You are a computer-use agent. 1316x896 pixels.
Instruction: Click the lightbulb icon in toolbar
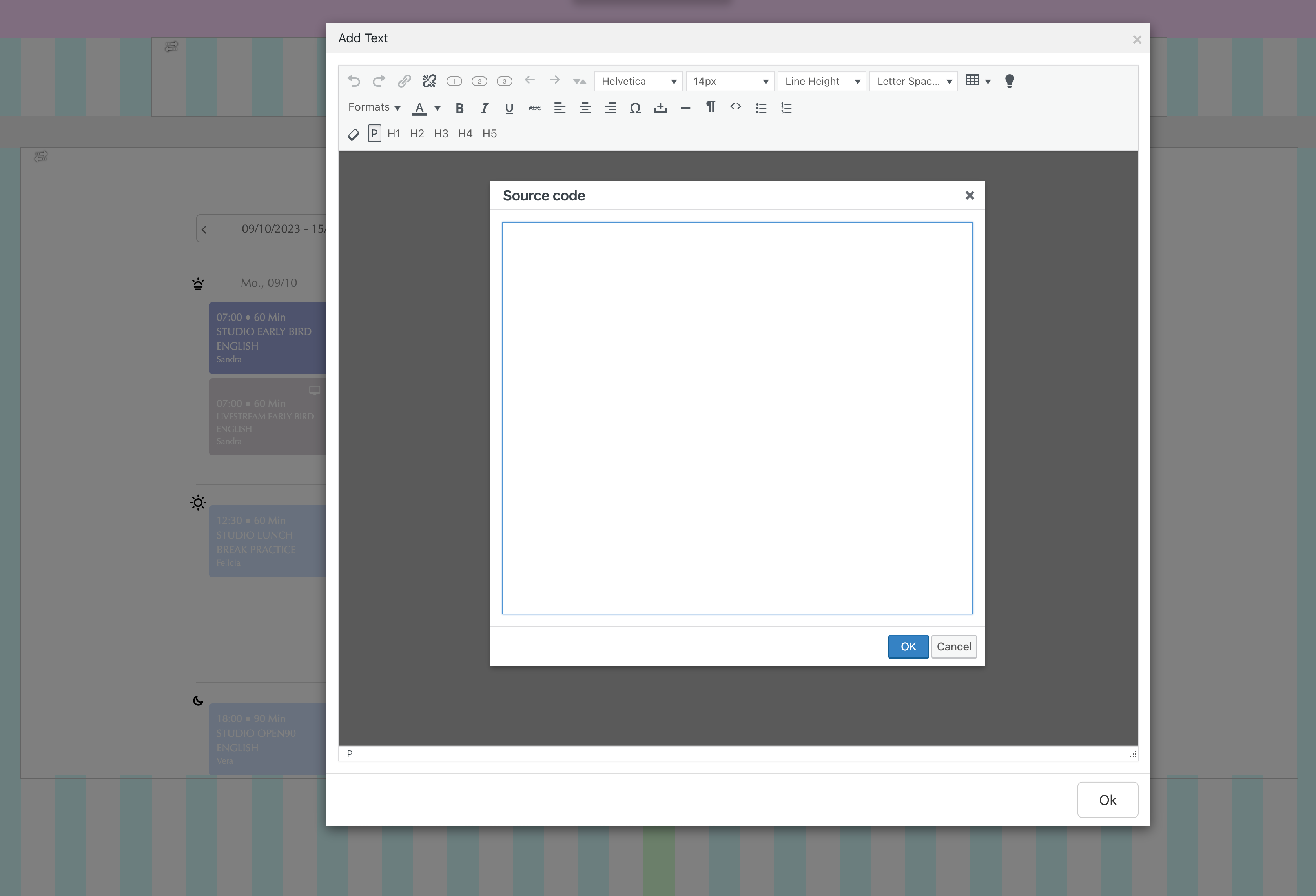1009,81
